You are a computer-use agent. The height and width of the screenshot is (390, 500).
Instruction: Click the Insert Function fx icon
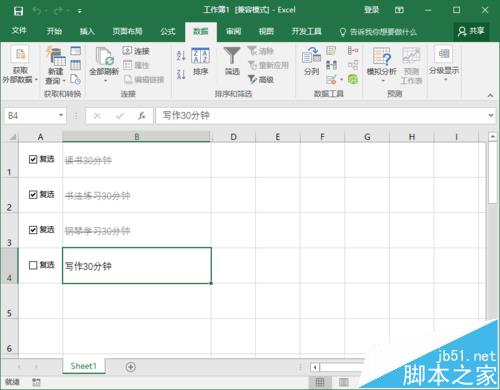coord(141,116)
